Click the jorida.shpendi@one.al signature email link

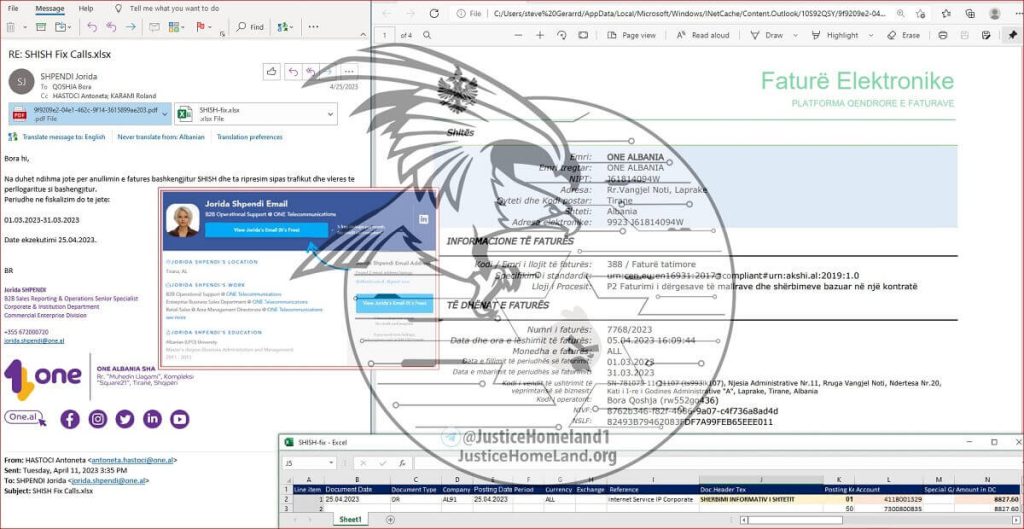[33, 341]
